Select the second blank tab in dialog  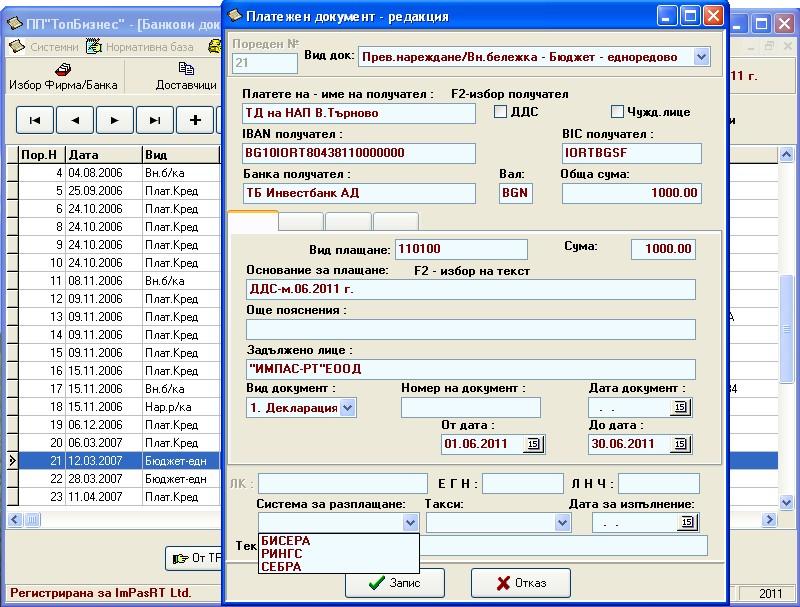coord(301,222)
